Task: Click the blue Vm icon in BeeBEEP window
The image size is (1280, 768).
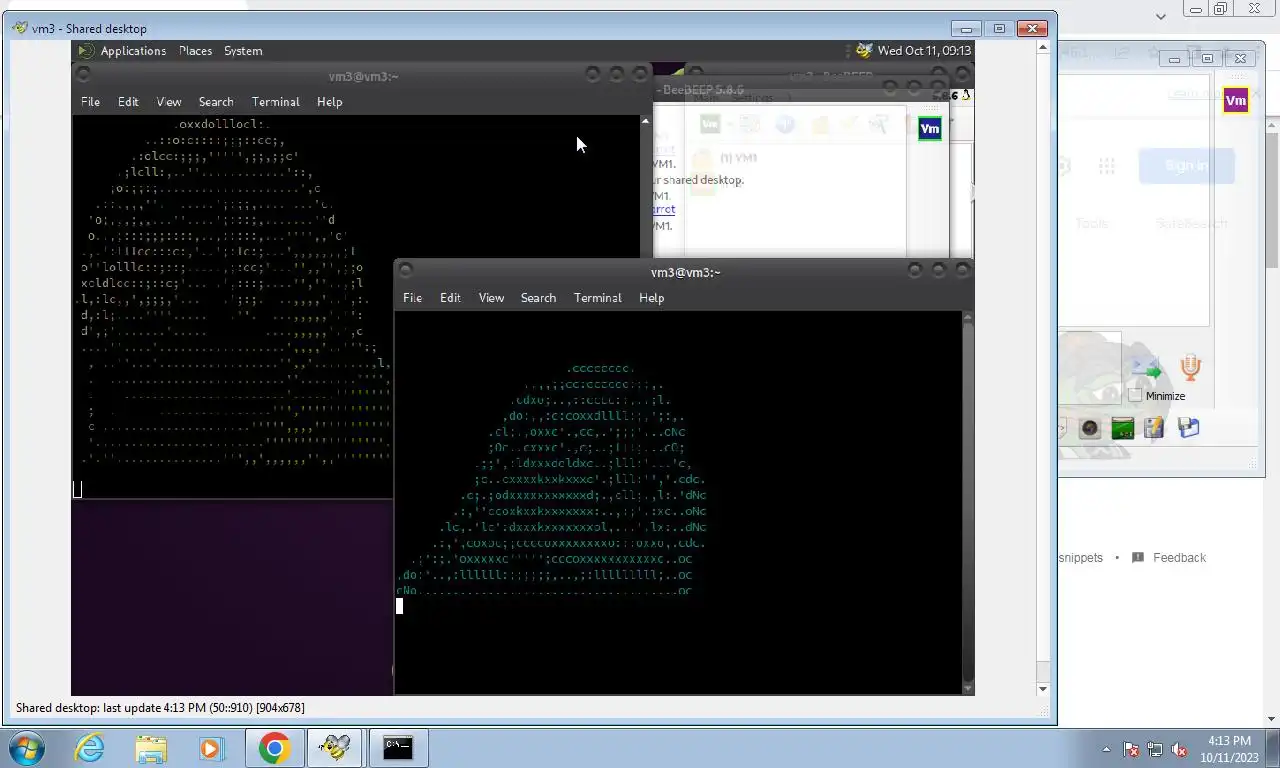Action: 930,129
